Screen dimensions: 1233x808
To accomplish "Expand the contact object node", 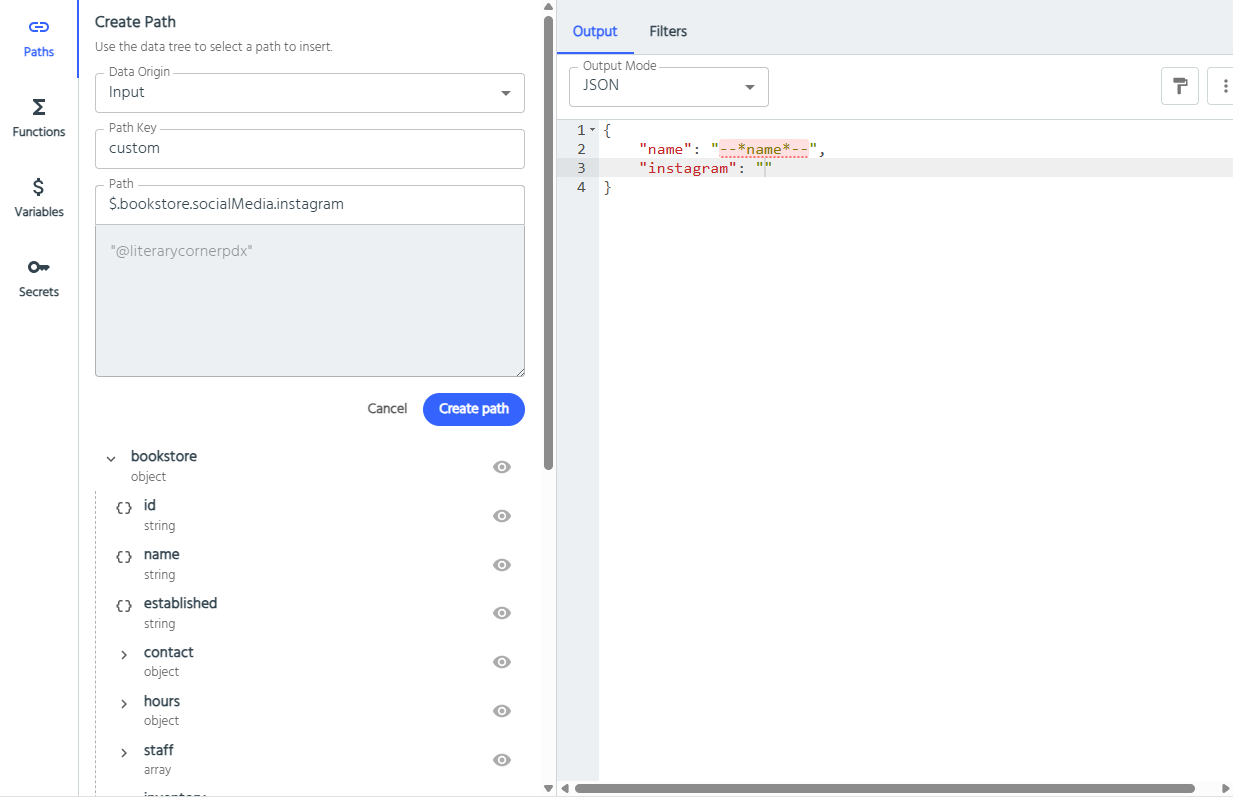I will 124,655.
